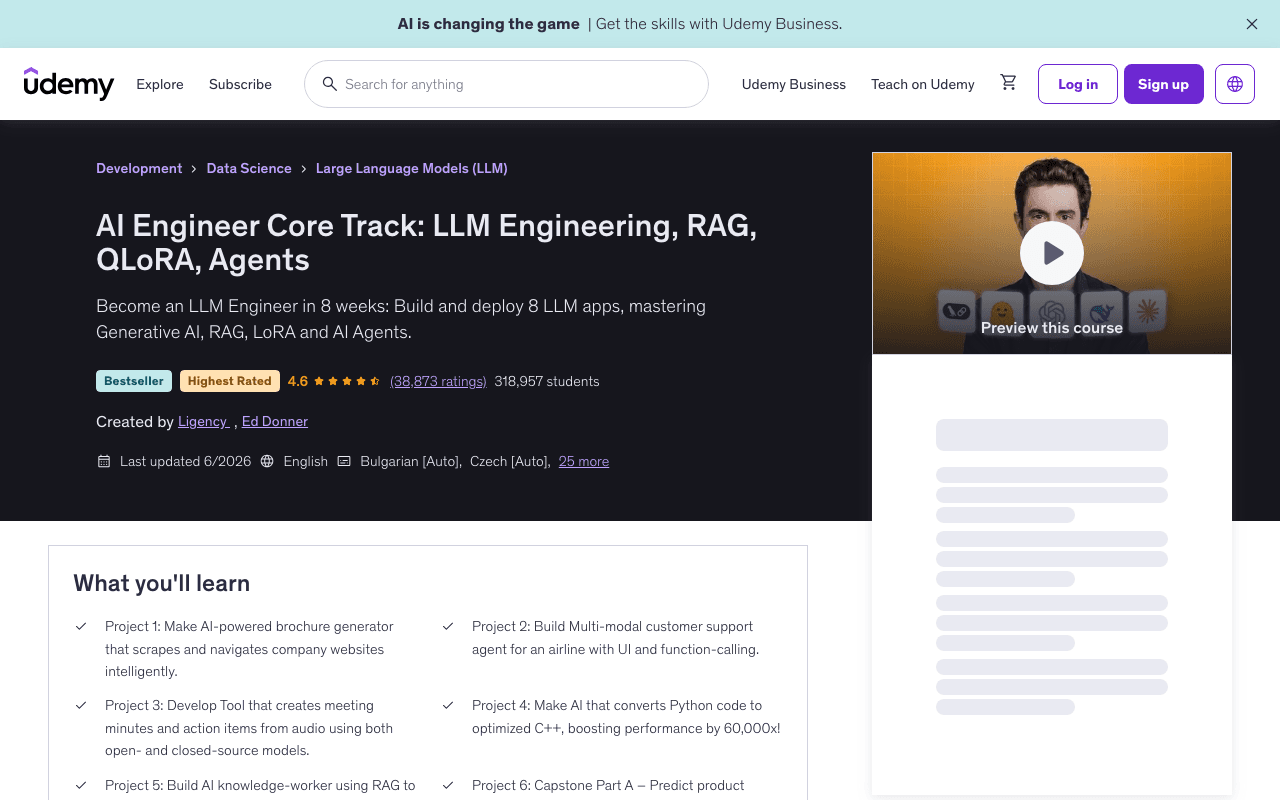Open the Explore menu

click(x=160, y=84)
